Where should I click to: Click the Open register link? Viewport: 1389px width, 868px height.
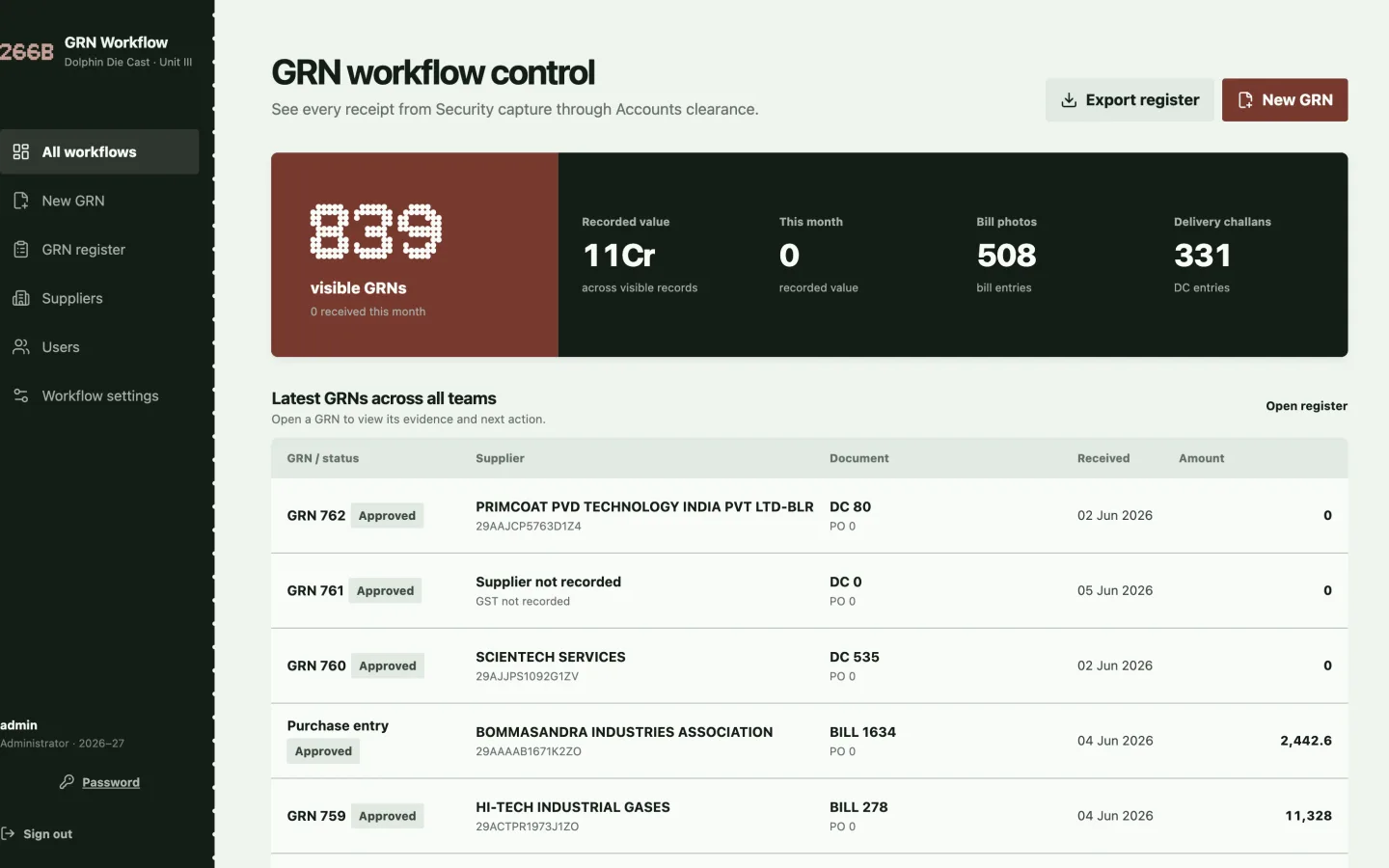pos(1306,406)
